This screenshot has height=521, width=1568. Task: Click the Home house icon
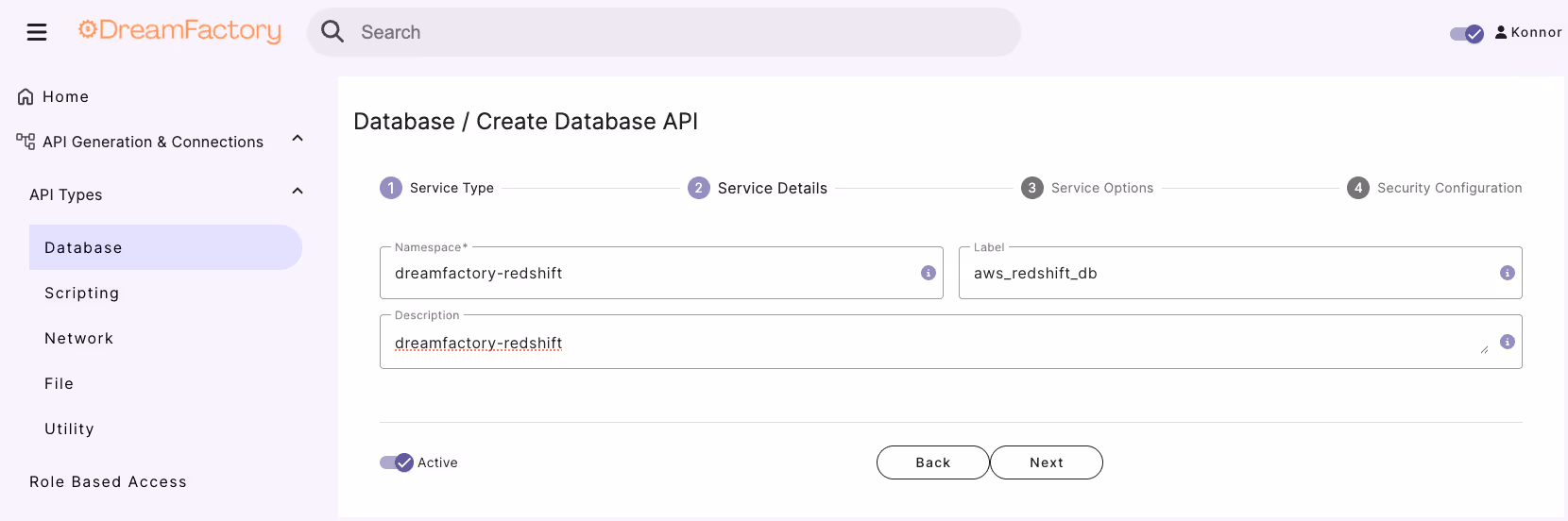[x=26, y=97]
